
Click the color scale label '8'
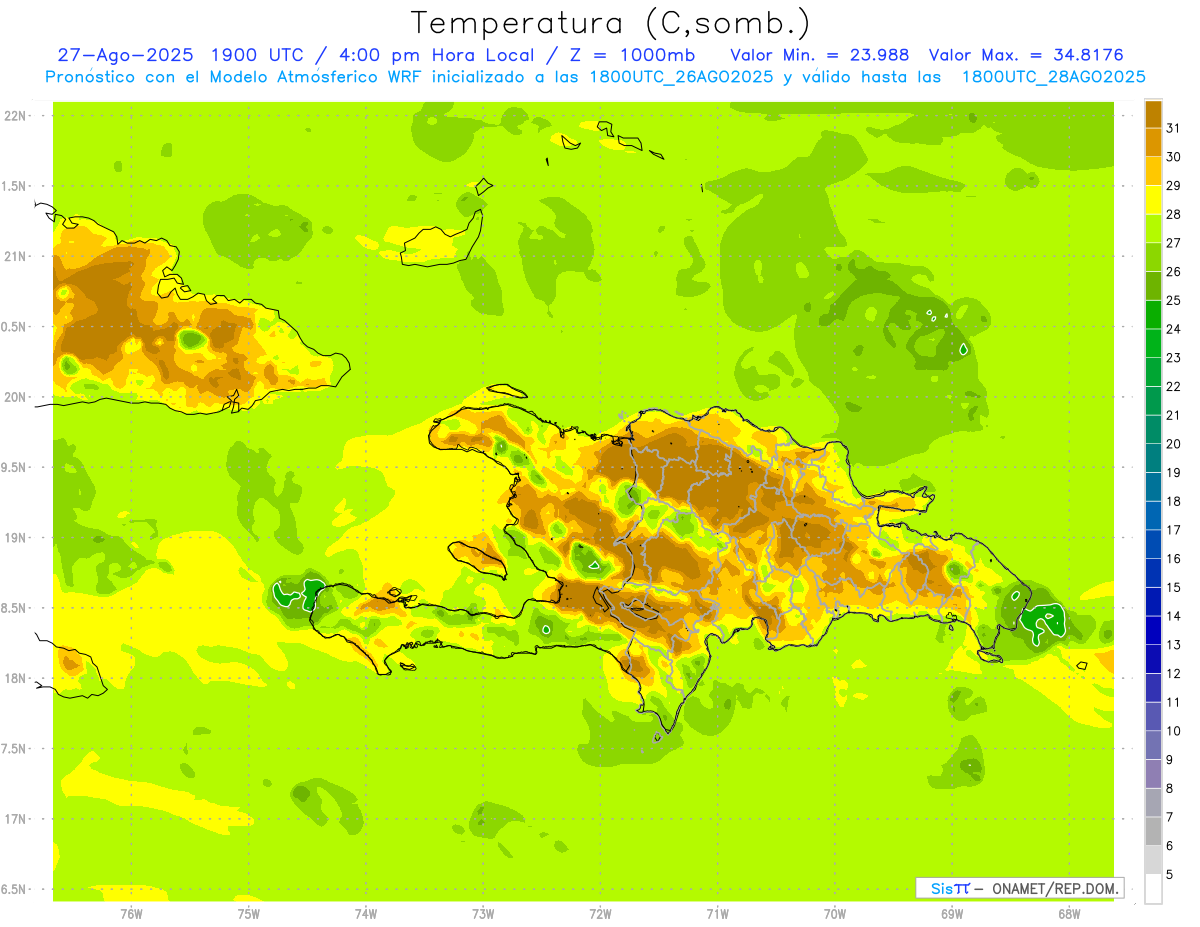tap(1171, 789)
